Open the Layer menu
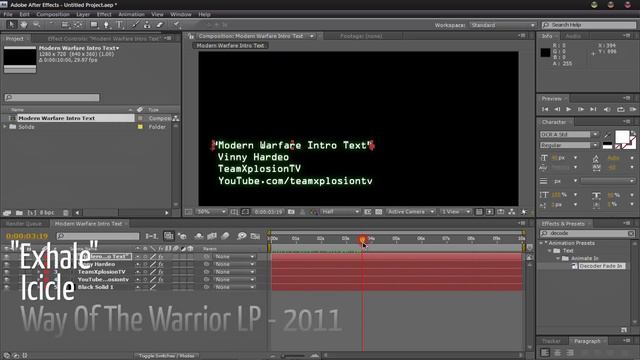The image size is (640, 360). (x=83, y=14)
